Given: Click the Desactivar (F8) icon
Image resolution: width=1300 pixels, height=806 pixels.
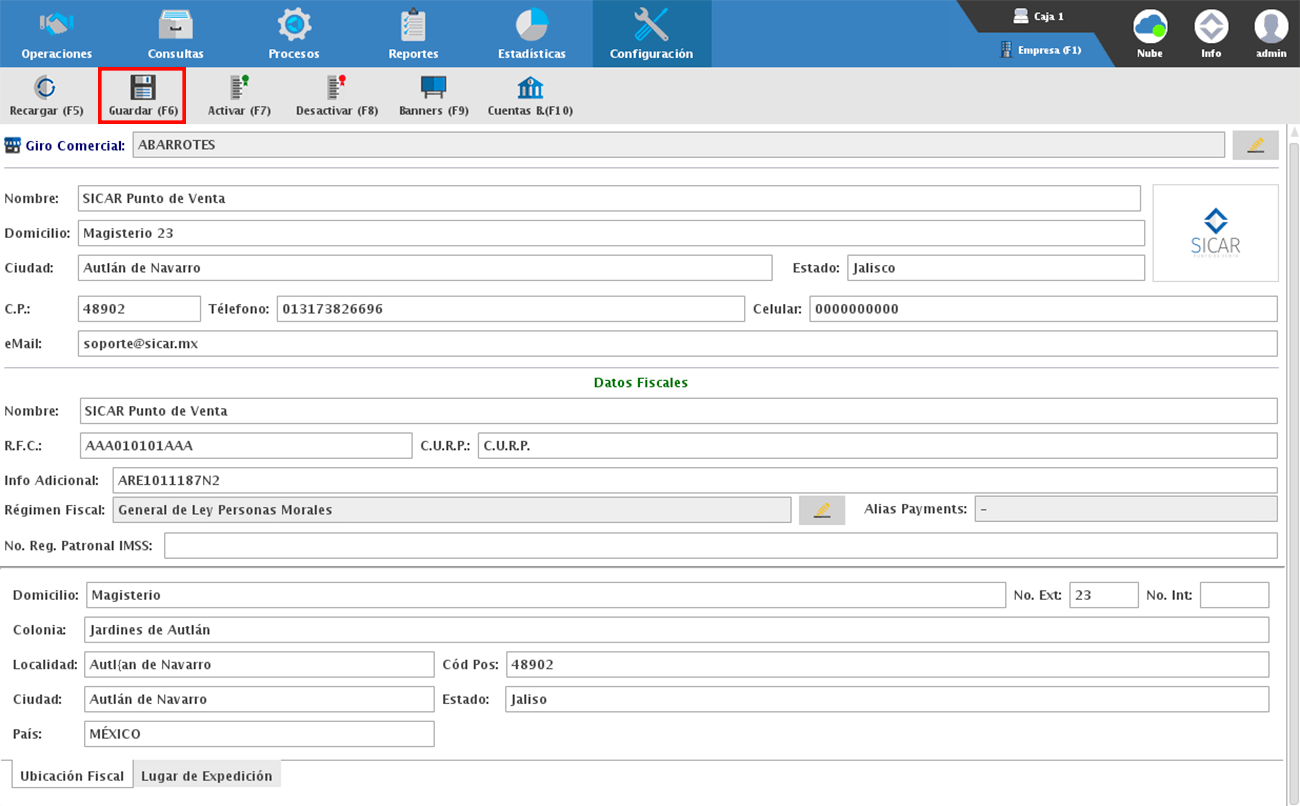Looking at the screenshot, I should [336, 96].
